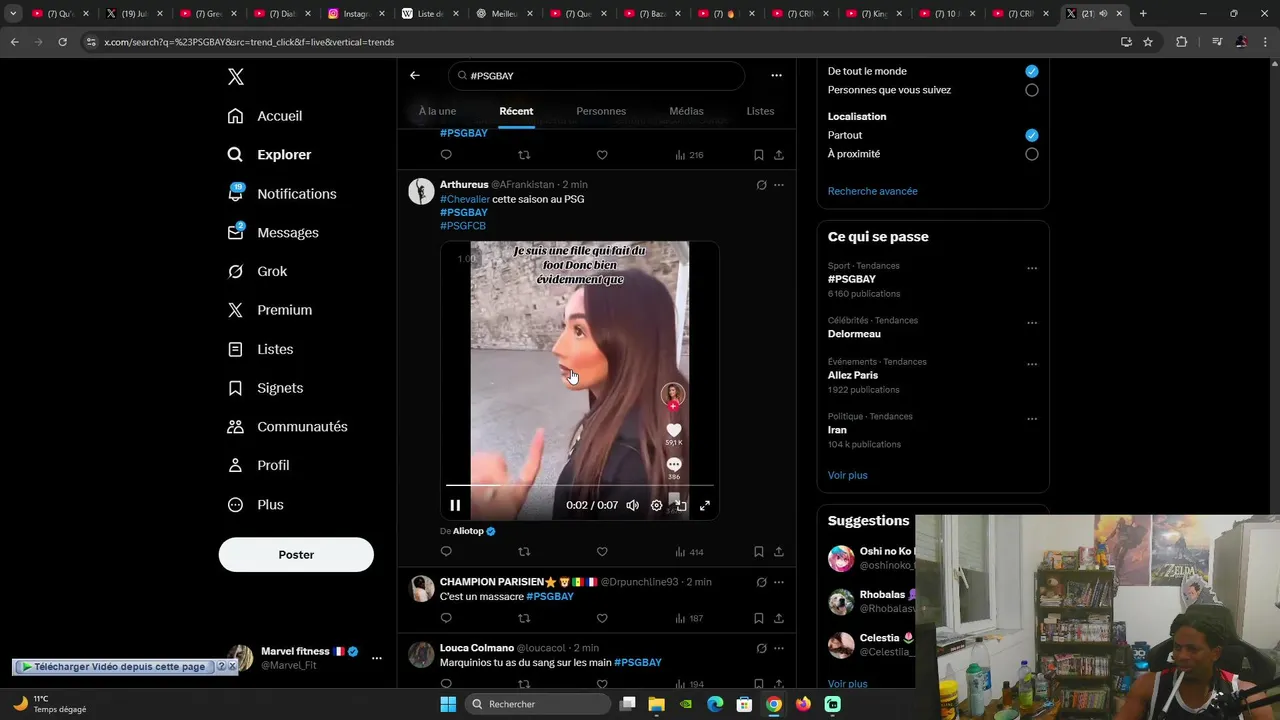Reply to Arthureus post

pos(446,552)
